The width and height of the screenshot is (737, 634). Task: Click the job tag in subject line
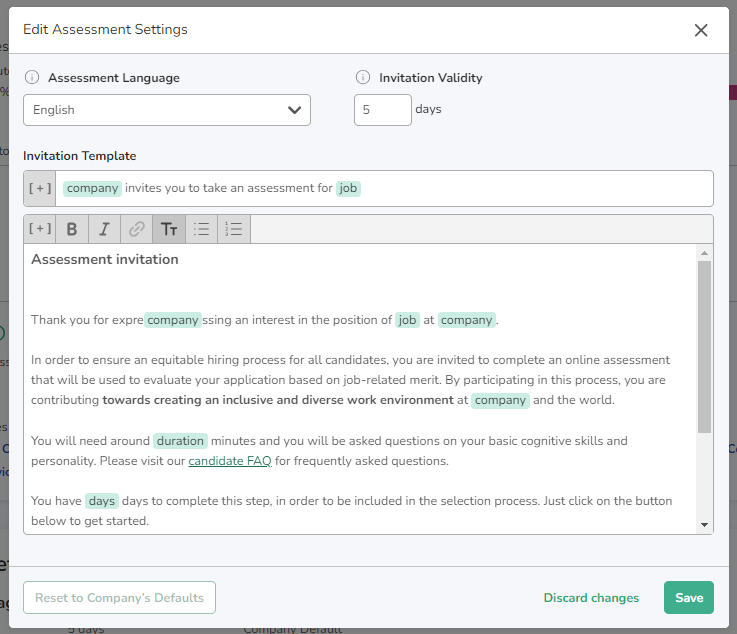[x=348, y=188]
